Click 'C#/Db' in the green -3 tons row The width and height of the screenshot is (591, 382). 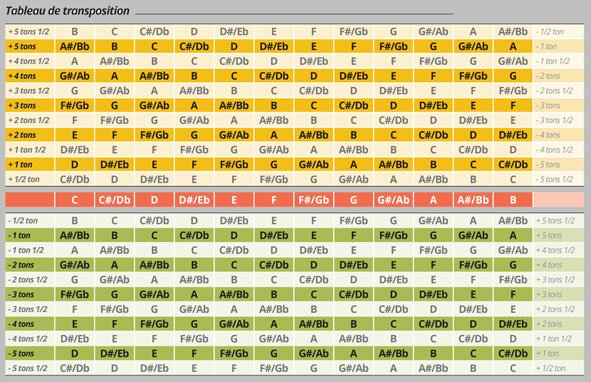pyautogui.click(x=354, y=295)
